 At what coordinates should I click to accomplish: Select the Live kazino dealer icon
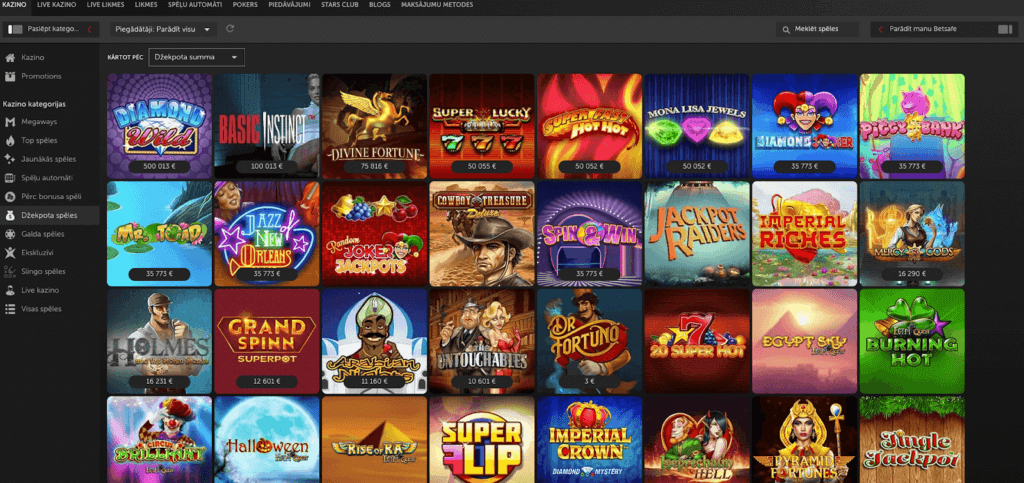coord(10,290)
